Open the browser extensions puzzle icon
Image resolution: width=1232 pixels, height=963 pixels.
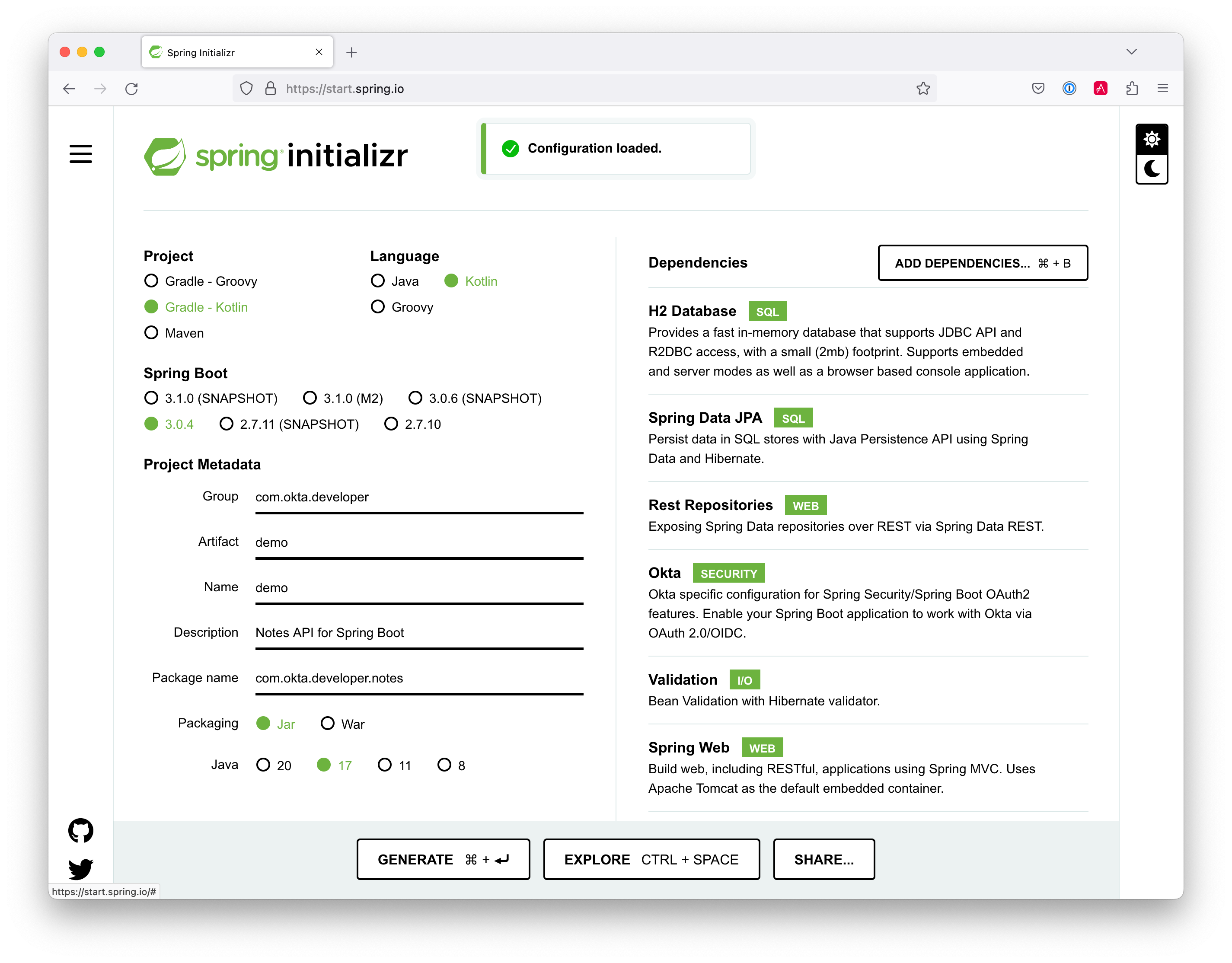1132,89
